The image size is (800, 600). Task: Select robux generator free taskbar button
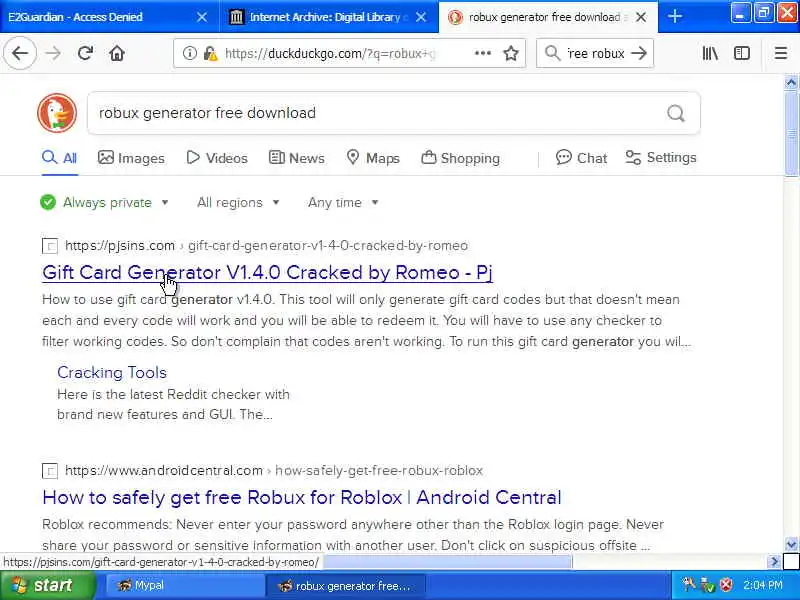coord(345,585)
